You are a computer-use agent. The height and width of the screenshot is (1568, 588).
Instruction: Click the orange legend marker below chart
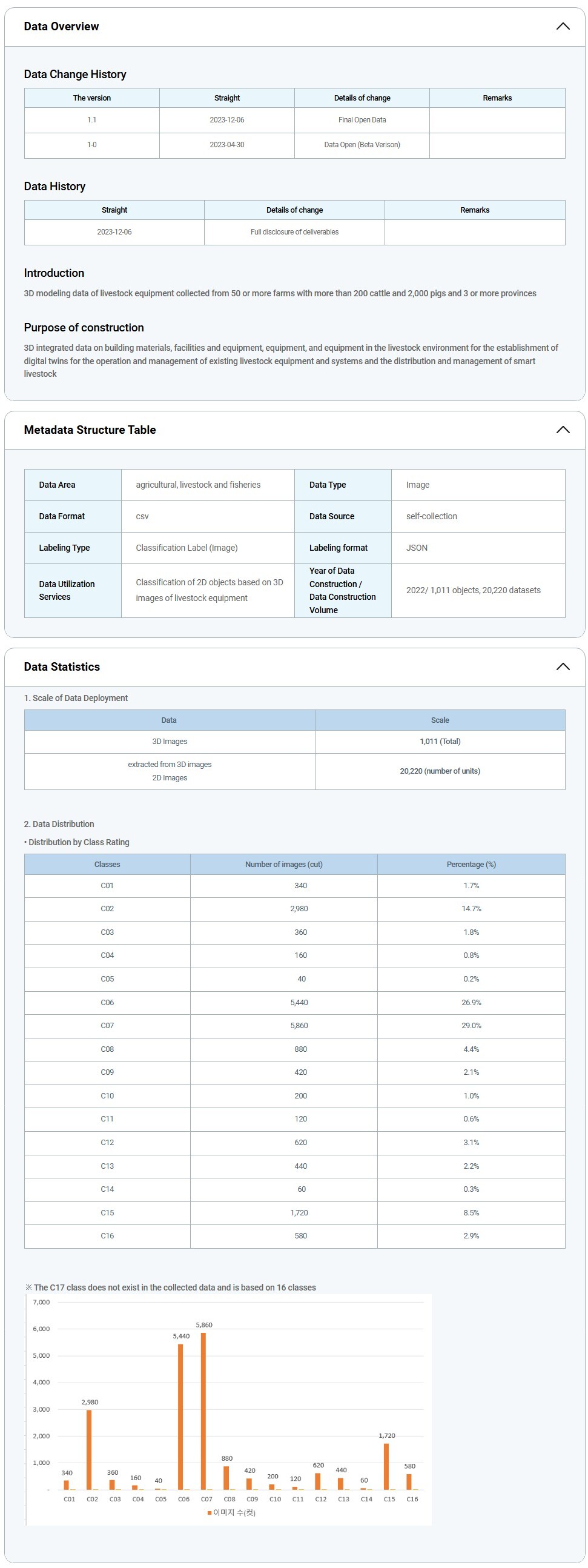pyautogui.click(x=210, y=1513)
